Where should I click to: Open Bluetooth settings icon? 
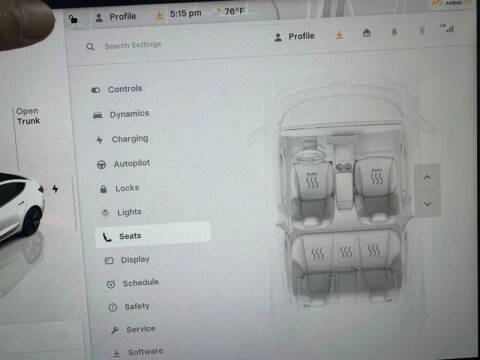[x=422, y=30]
